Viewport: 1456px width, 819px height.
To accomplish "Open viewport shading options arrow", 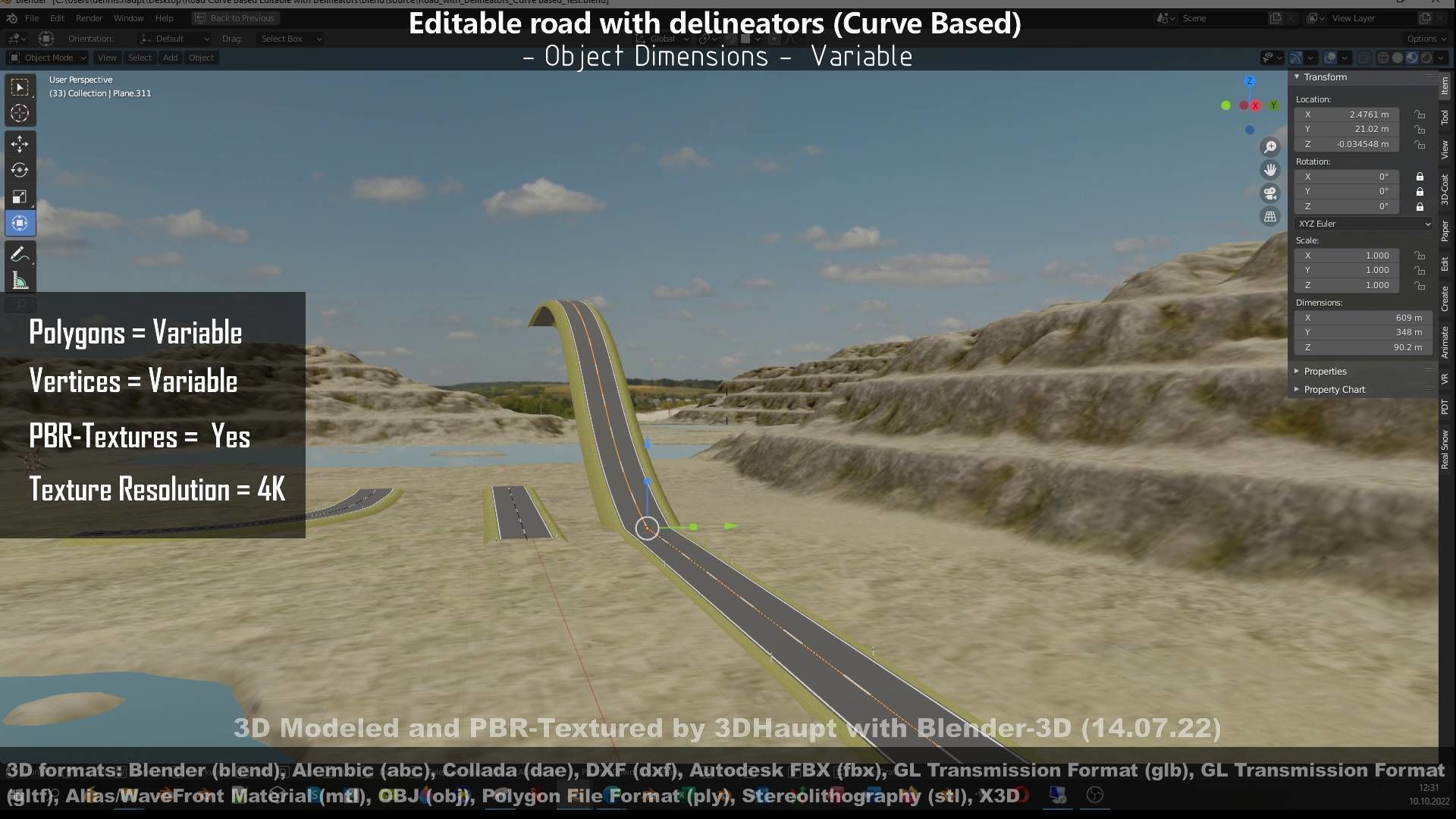I will tap(1442, 58).
